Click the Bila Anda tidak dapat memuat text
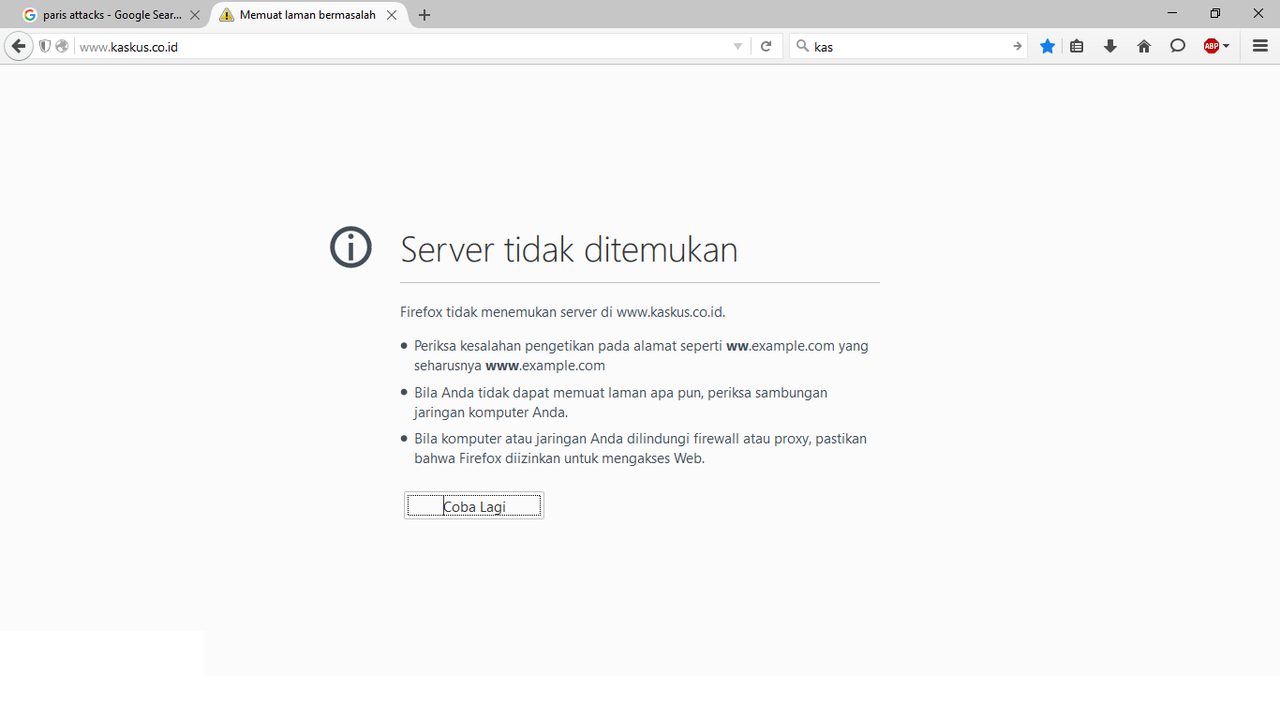Image resolution: width=1280 pixels, height=720 pixels. (621, 402)
